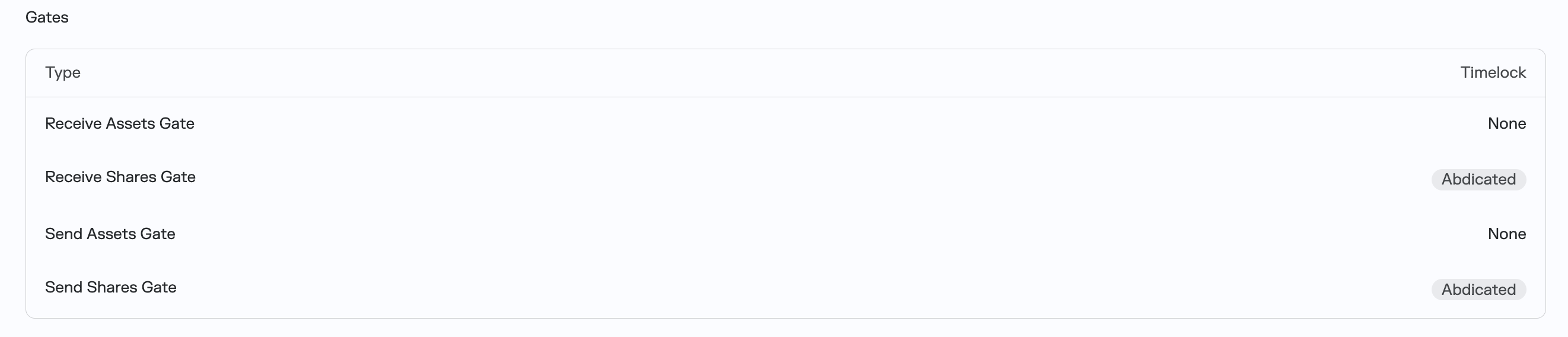
Task: Click the Gates section heading
Action: [47, 17]
